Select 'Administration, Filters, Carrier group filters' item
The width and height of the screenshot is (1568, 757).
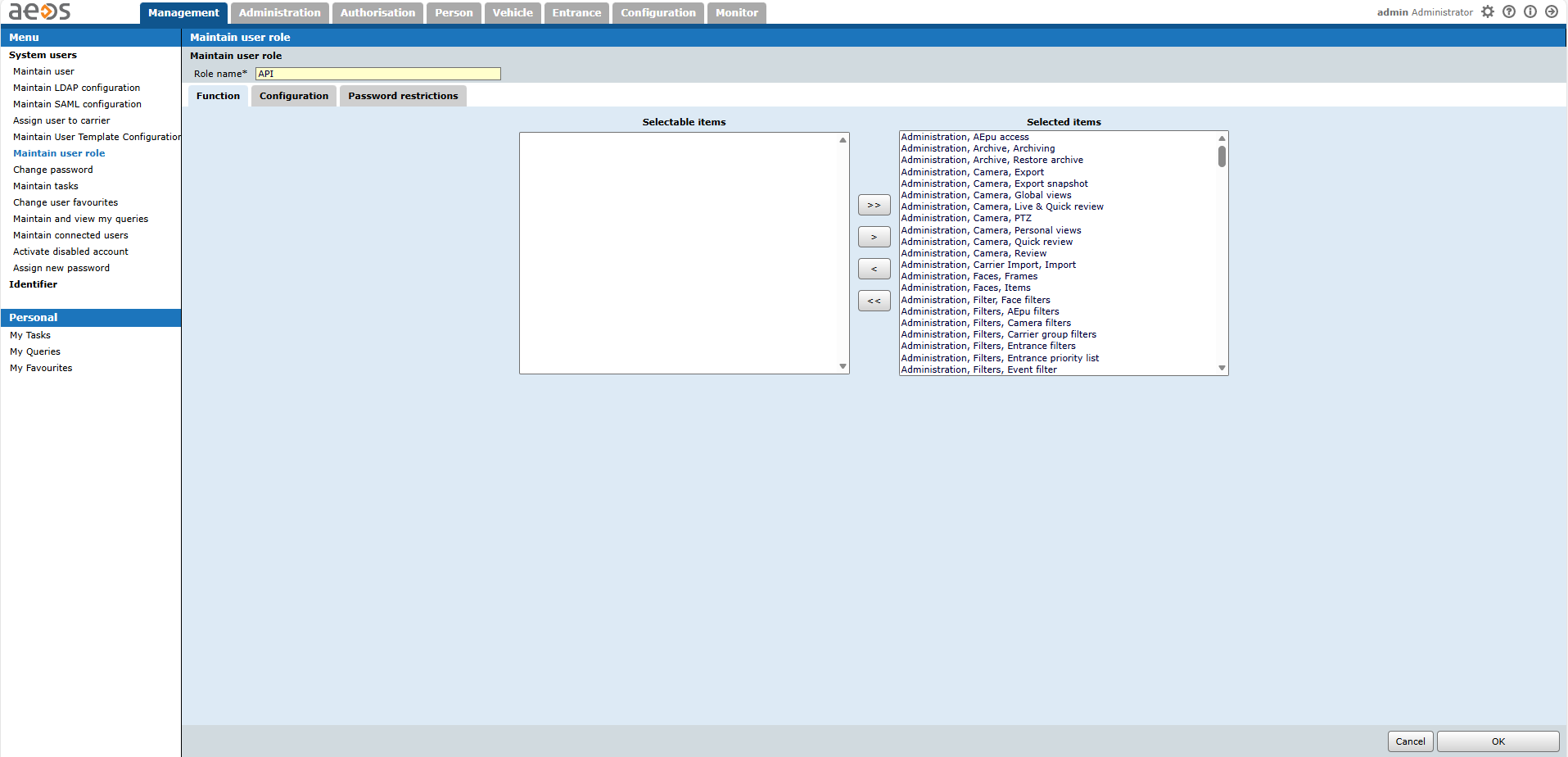pyautogui.click(x=999, y=334)
